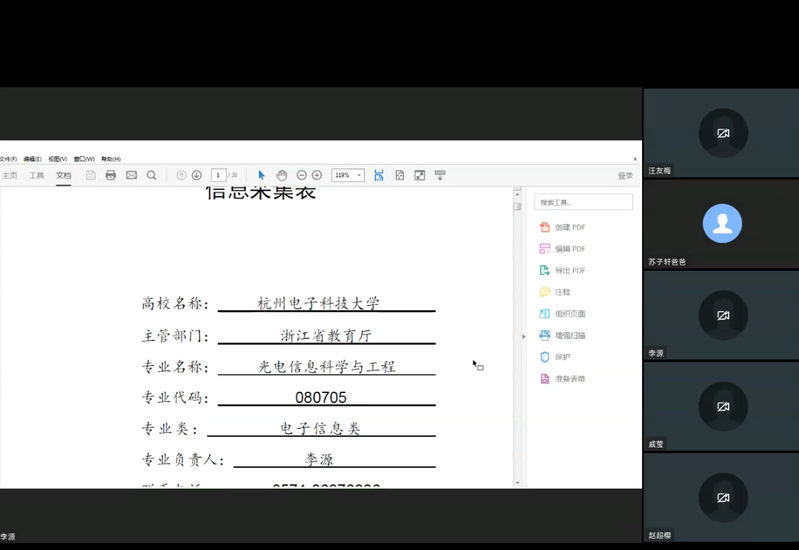The height and width of the screenshot is (550, 799).
Task: Click the text 杭州电子科技大学
Action: (318, 303)
